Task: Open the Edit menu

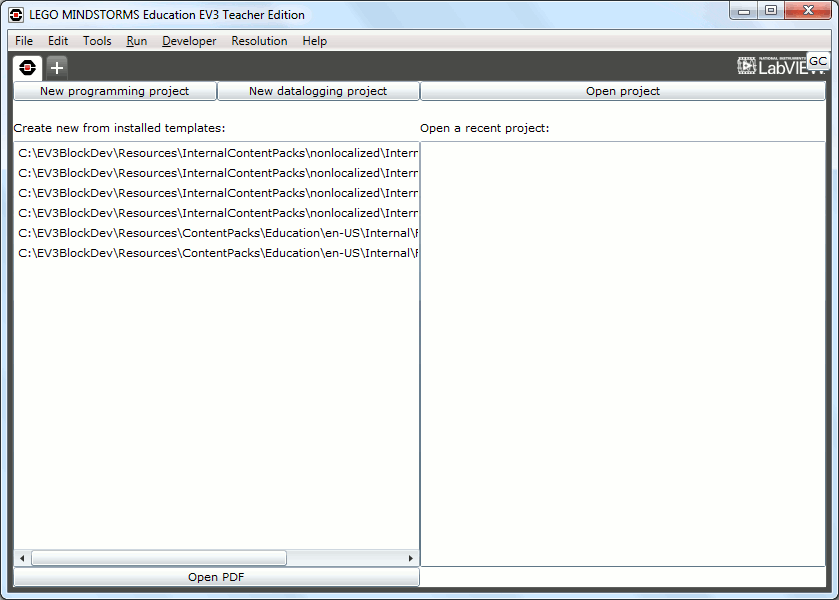Action: tap(58, 41)
